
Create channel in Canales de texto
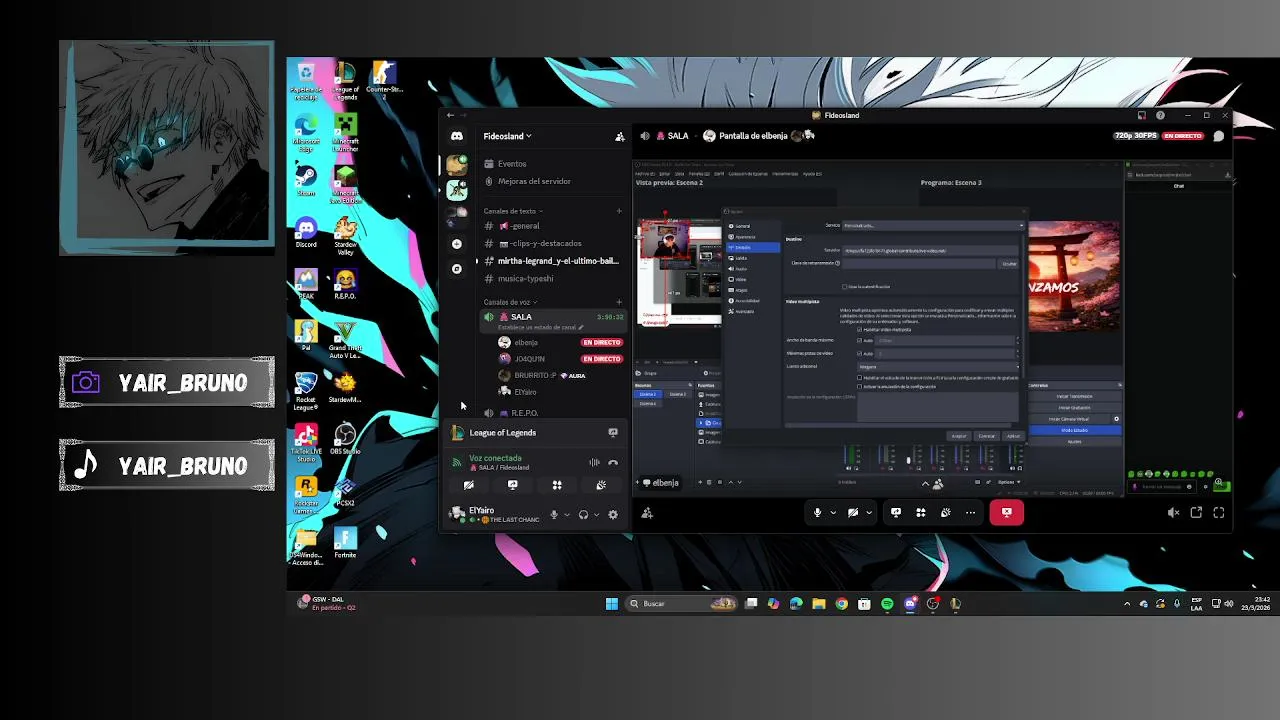pyautogui.click(x=619, y=211)
